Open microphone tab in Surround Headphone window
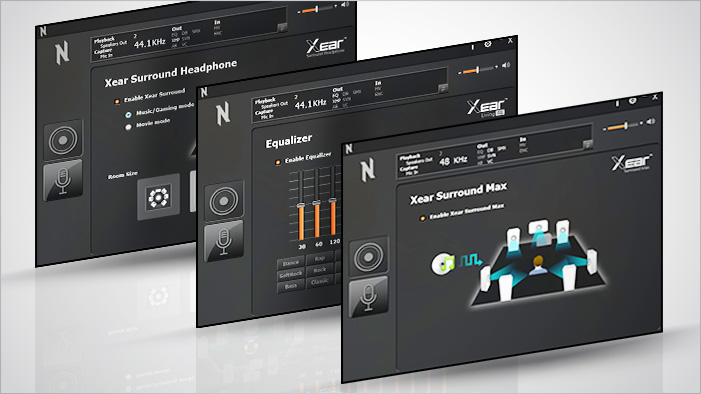The height and width of the screenshot is (394, 701). [x=63, y=180]
